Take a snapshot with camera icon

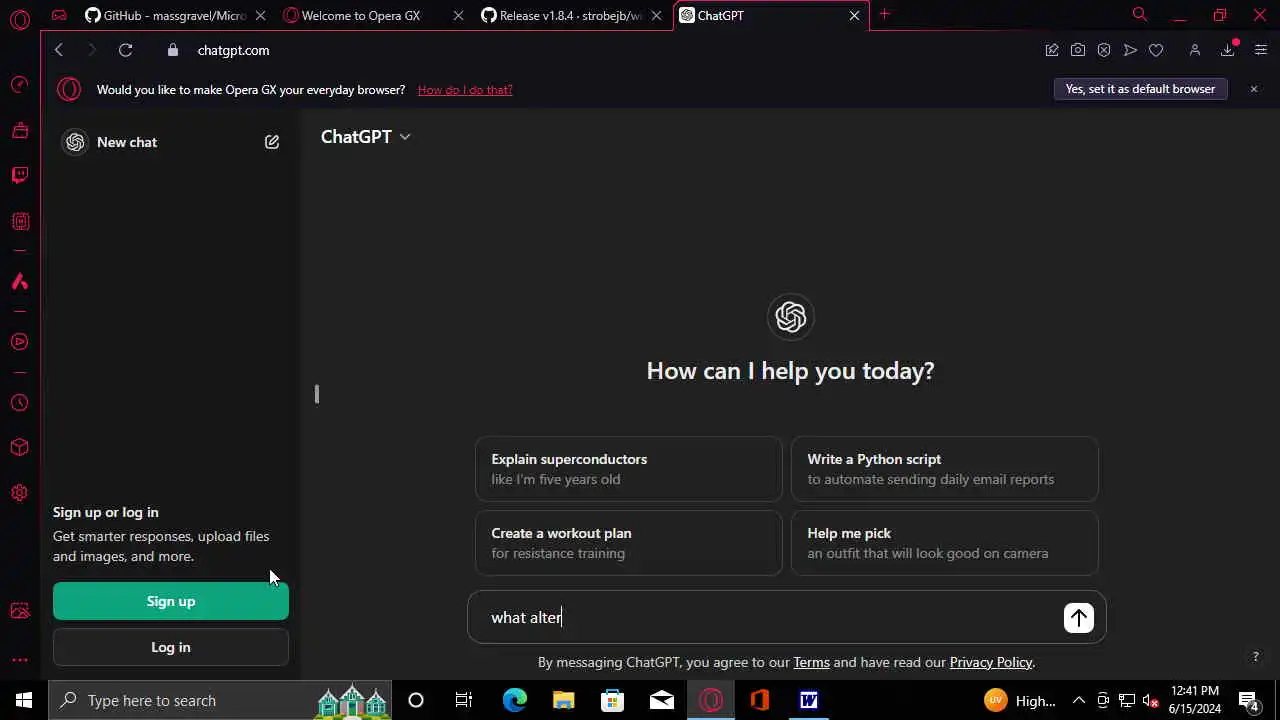pyautogui.click(x=1078, y=50)
